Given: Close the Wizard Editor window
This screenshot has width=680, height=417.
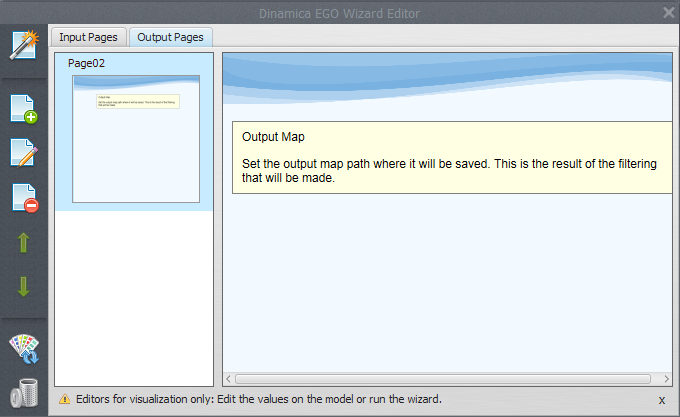Looking at the screenshot, I should coord(668,12).
